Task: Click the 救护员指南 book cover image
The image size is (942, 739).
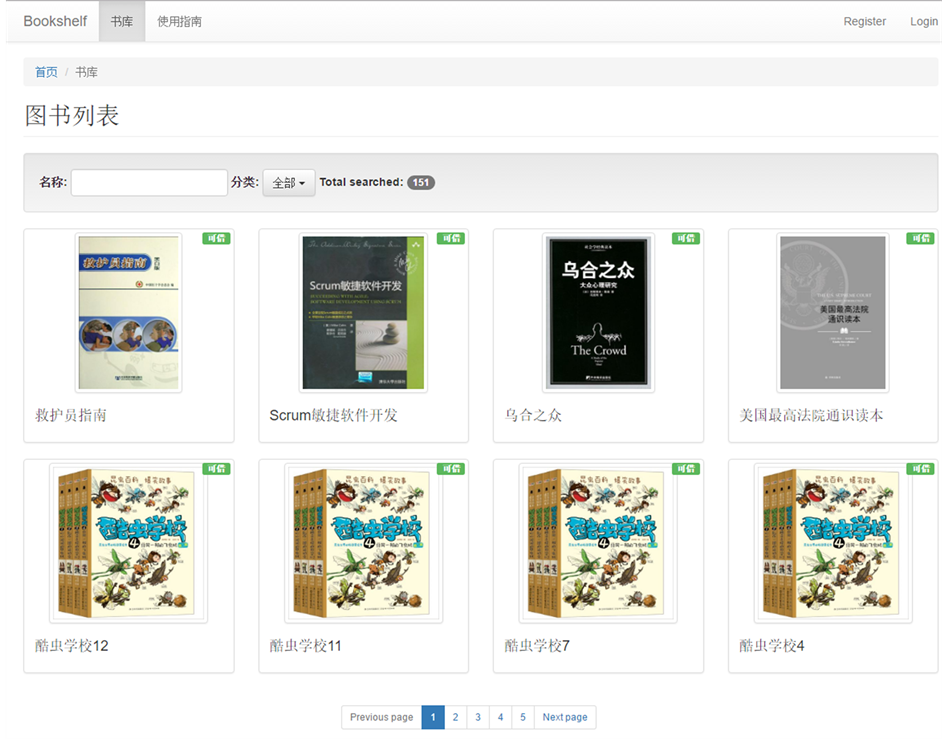Action: 128,313
